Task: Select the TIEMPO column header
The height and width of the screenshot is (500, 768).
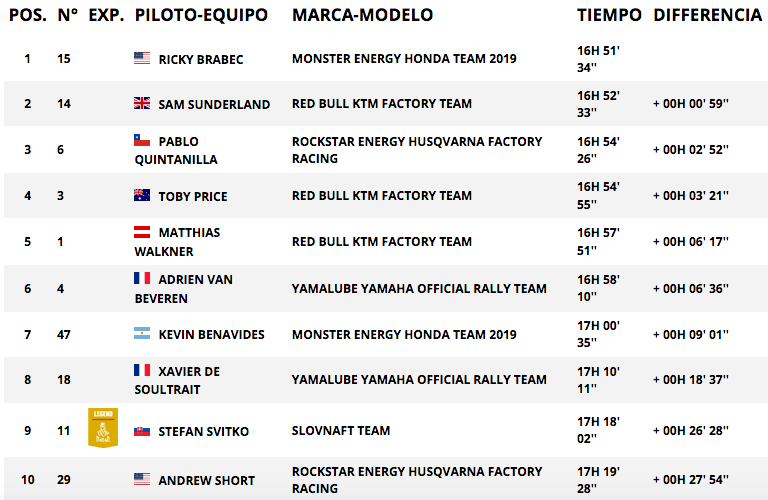Action: coord(609,15)
